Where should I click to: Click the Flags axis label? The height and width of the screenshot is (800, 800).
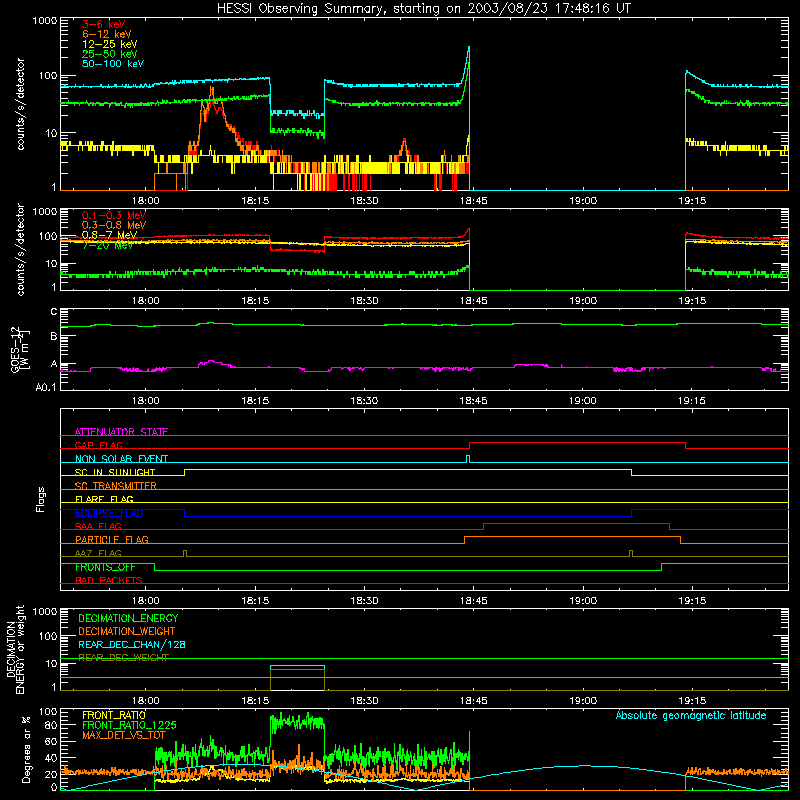[40, 499]
